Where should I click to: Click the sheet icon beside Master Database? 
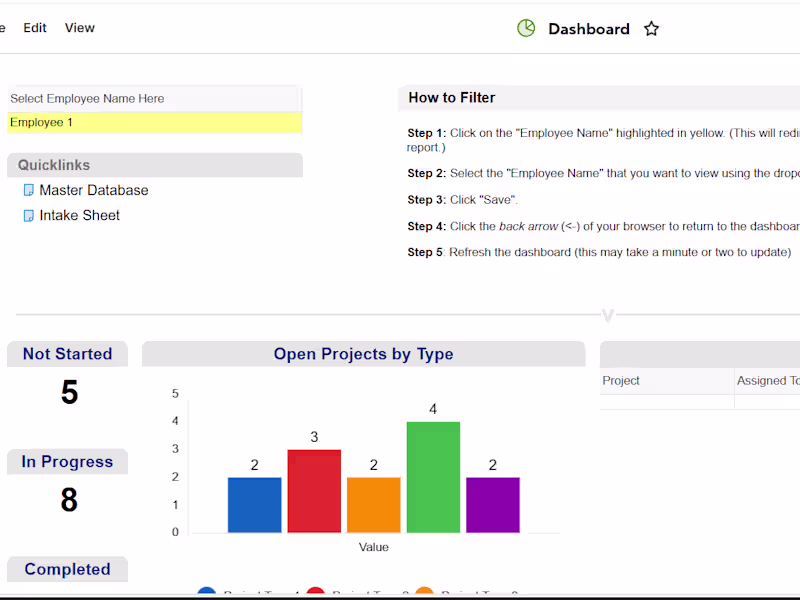(28, 190)
